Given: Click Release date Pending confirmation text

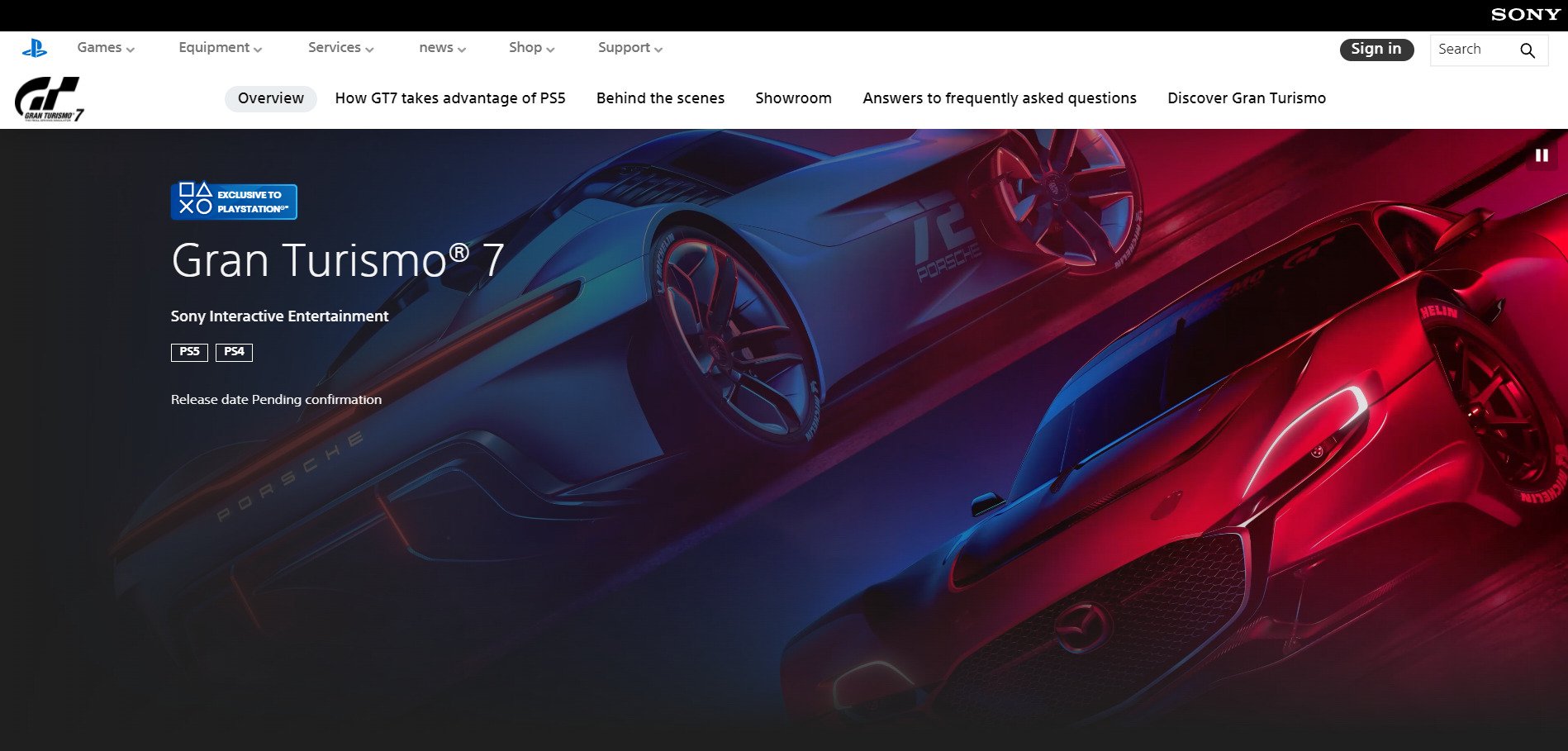Looking at the screenshot, I should [276, 400].
